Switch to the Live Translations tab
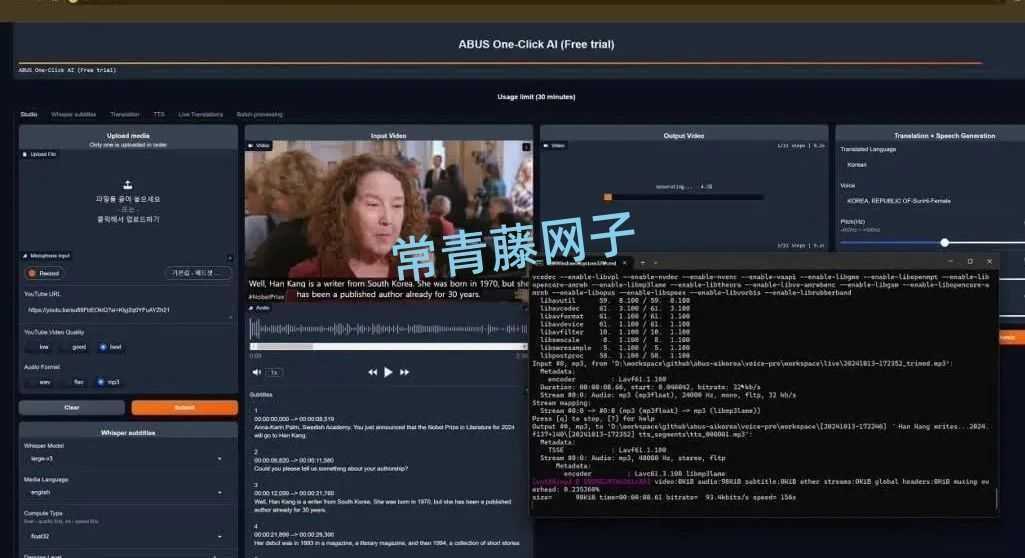Viewport: 1025px width, 558px height. click(x=201, y=114)
